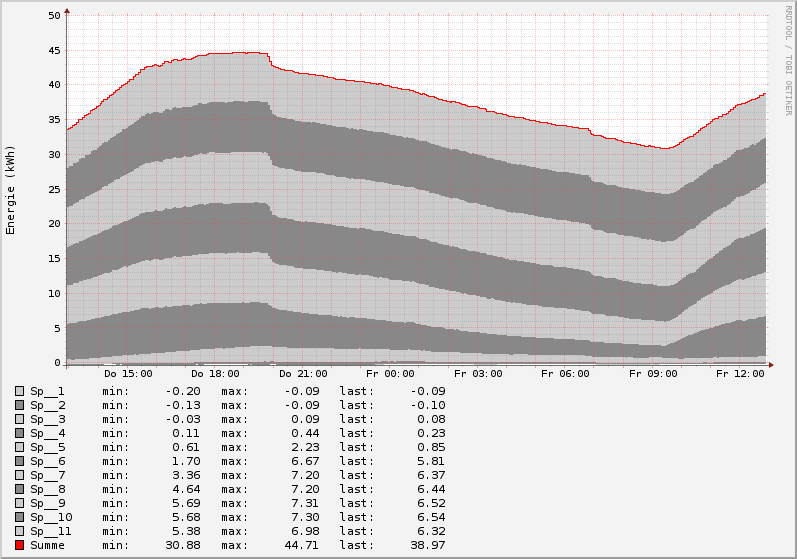This screenshot has height=559, width=797.
Task: Click the 'Do 15:00' time axis label
Action: pyautogui.click(x=128, y=374)
